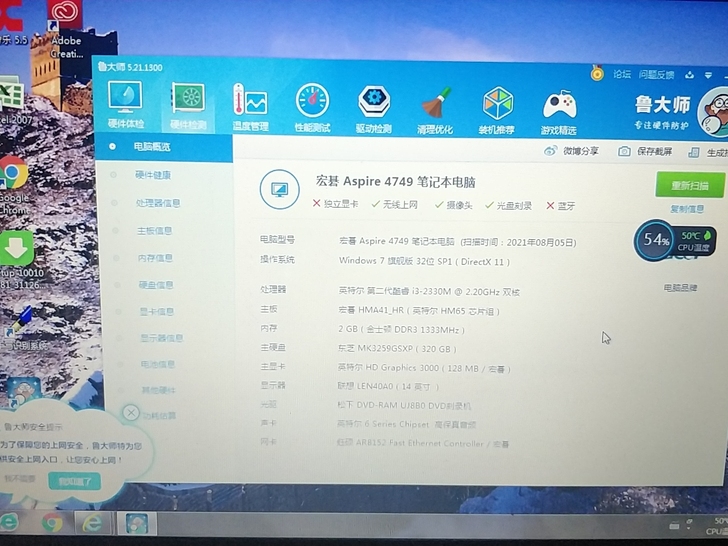Click operating system Windows 7 text
Image resolution: width=728 pixels, height=546 pixels.
tap(424, 261)
